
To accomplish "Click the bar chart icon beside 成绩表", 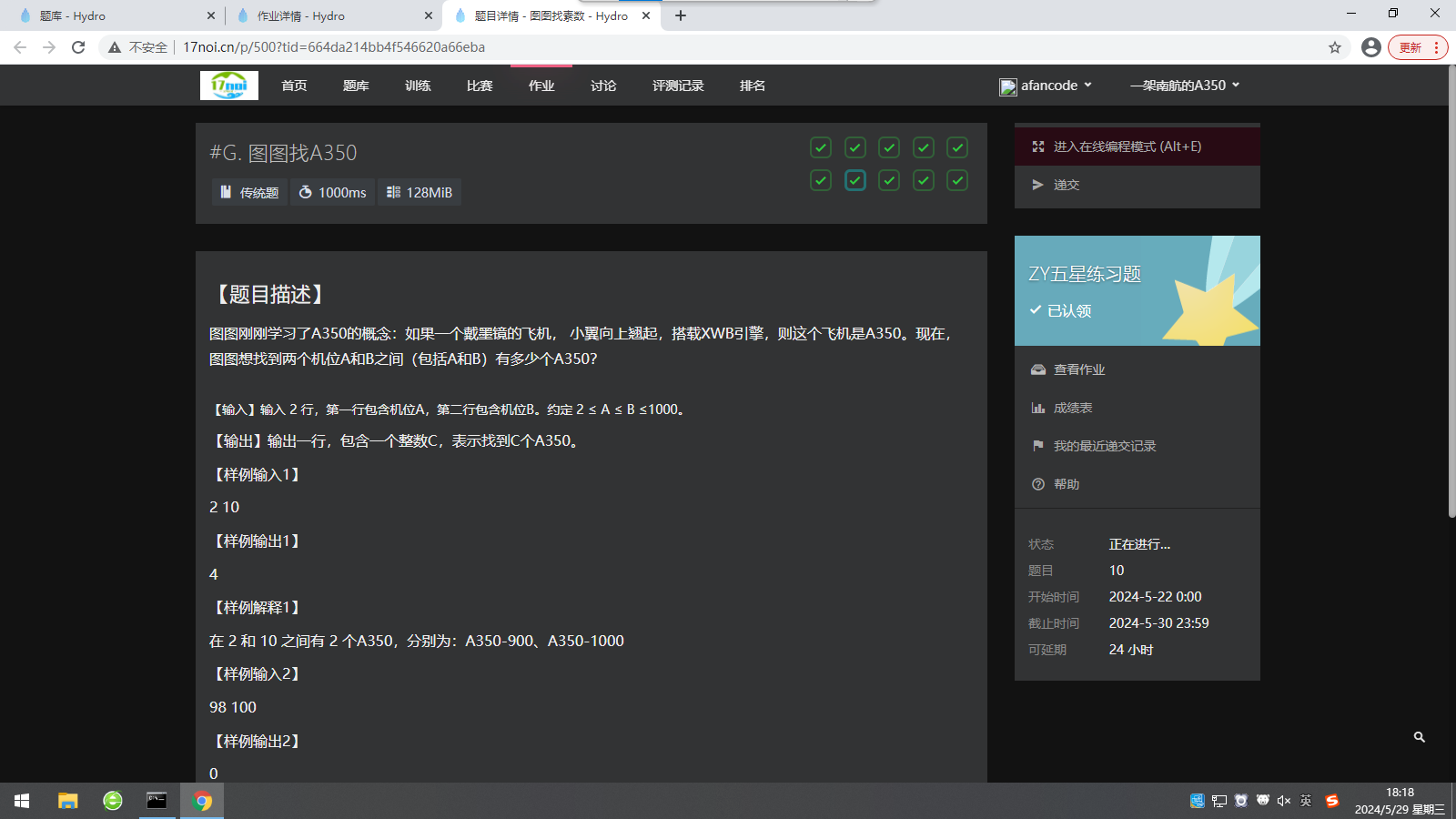I will (x=1038, y=408).
